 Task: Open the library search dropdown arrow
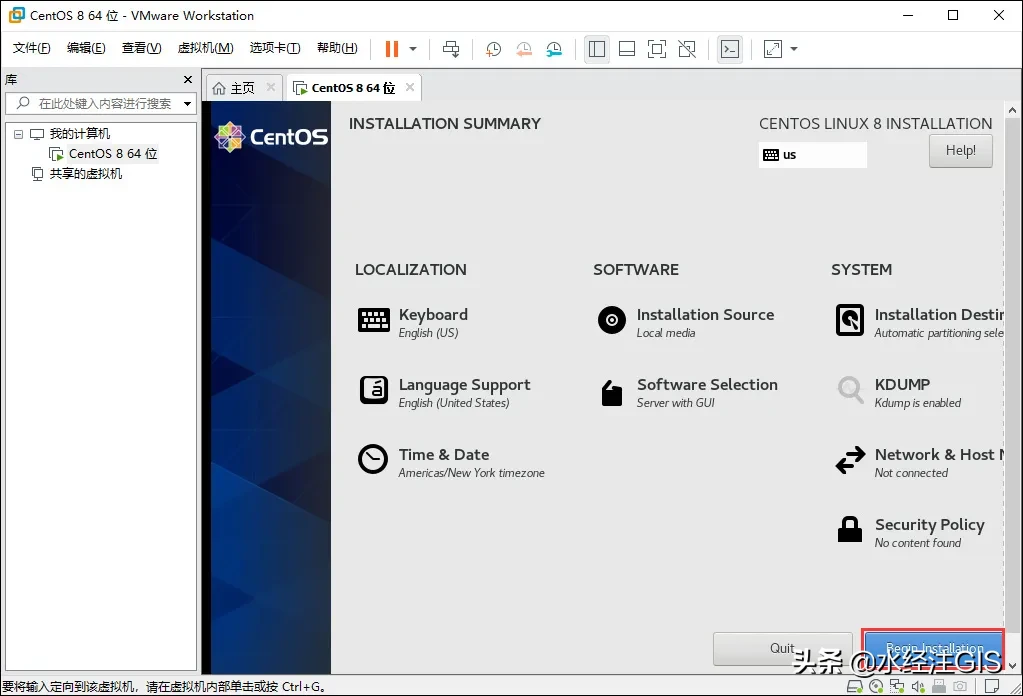(x=188, y=104)
